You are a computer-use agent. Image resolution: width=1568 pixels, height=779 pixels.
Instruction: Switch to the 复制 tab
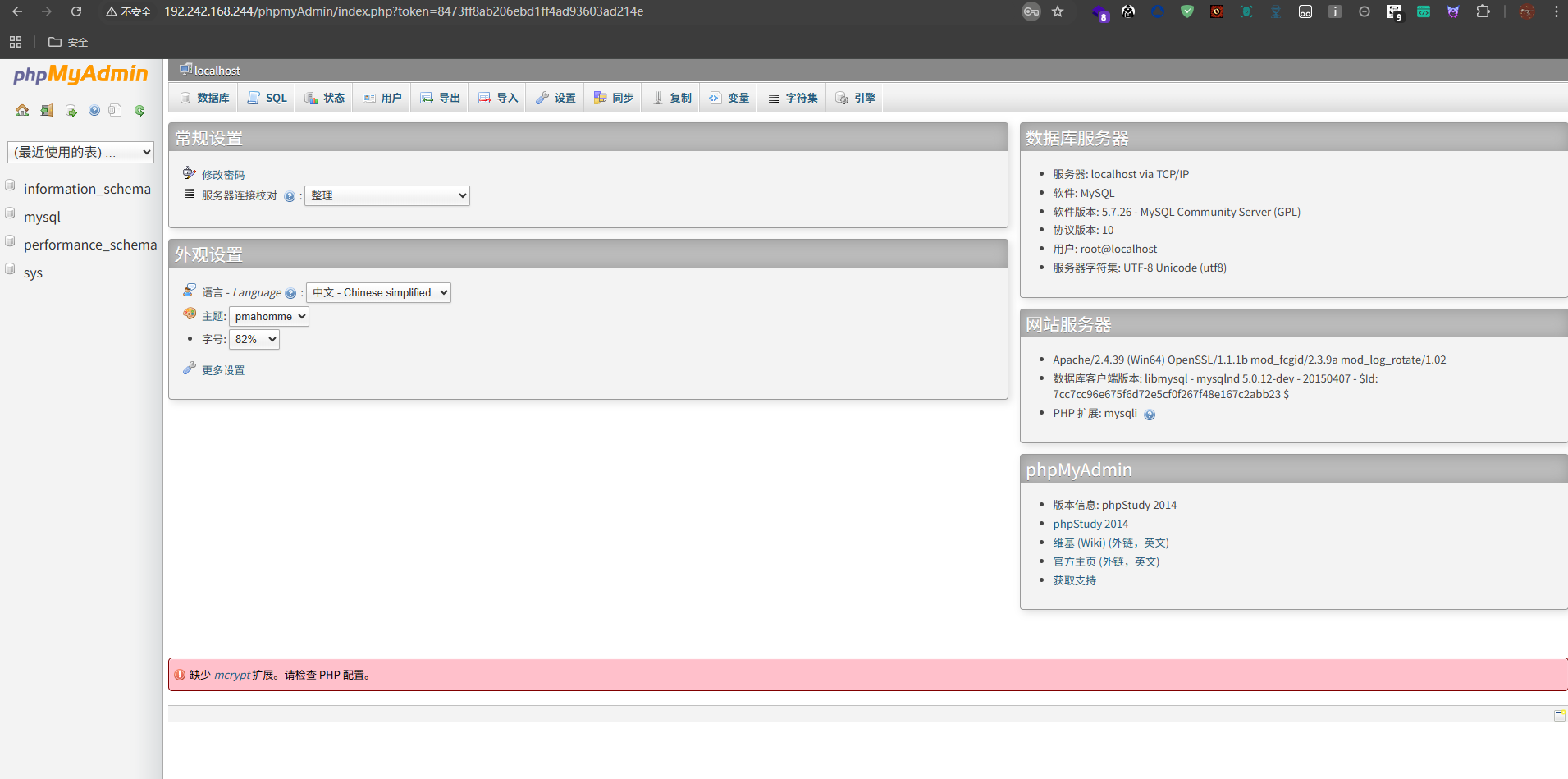[x=671, y=98]
